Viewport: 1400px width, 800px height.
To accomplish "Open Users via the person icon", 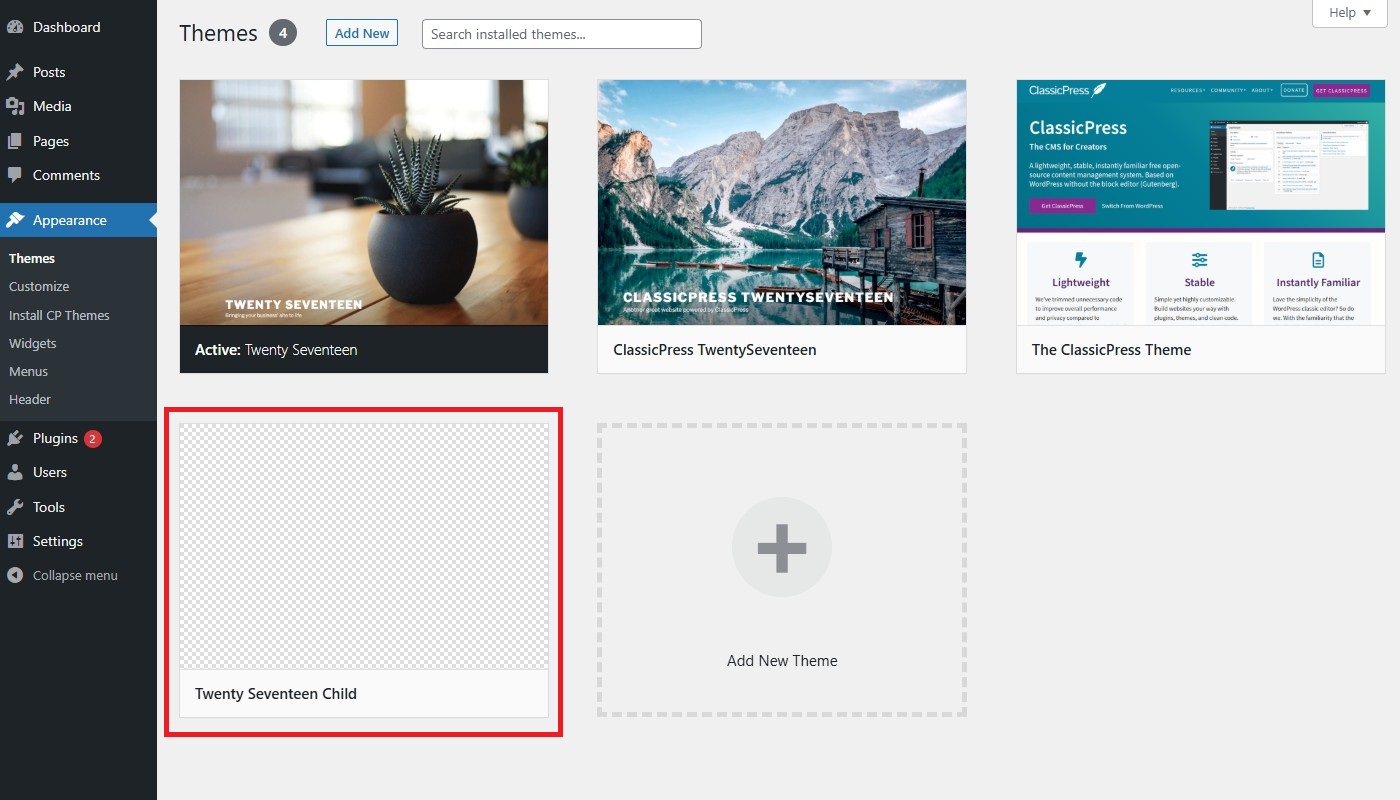I will [15, 472].
